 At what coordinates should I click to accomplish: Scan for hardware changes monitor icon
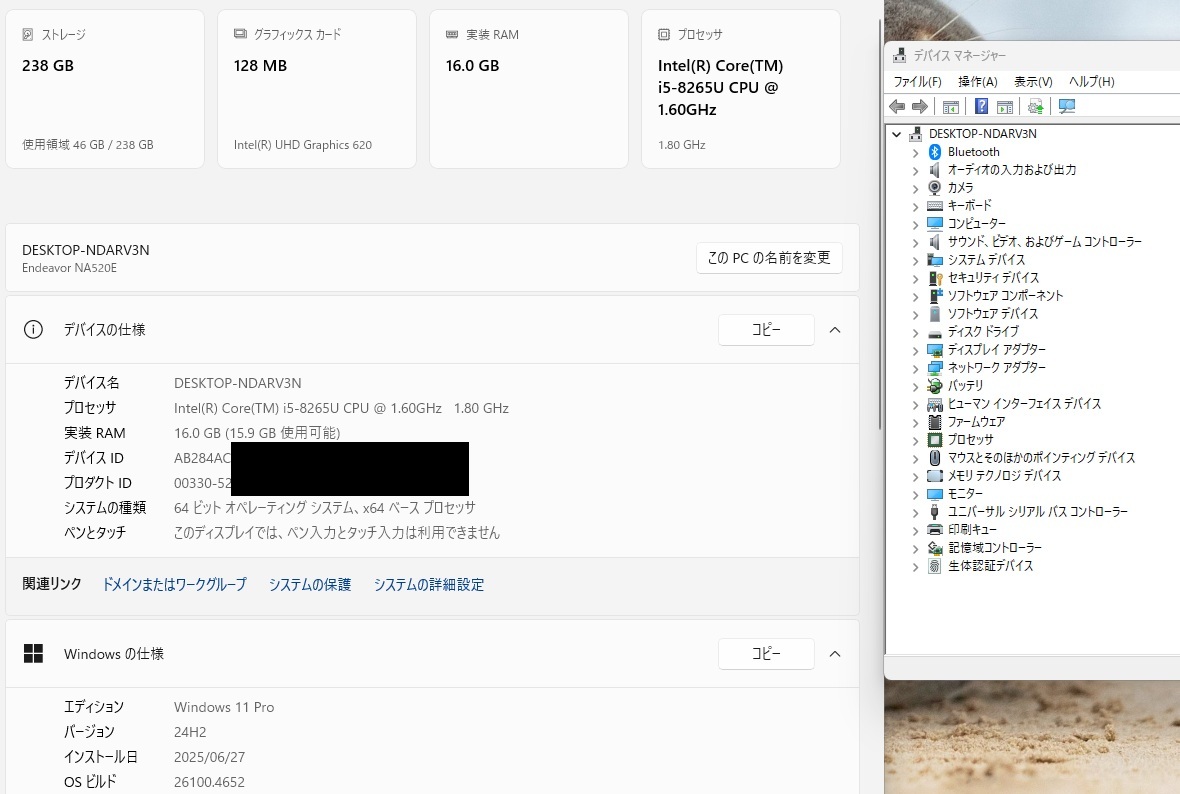coord(1066,107)
